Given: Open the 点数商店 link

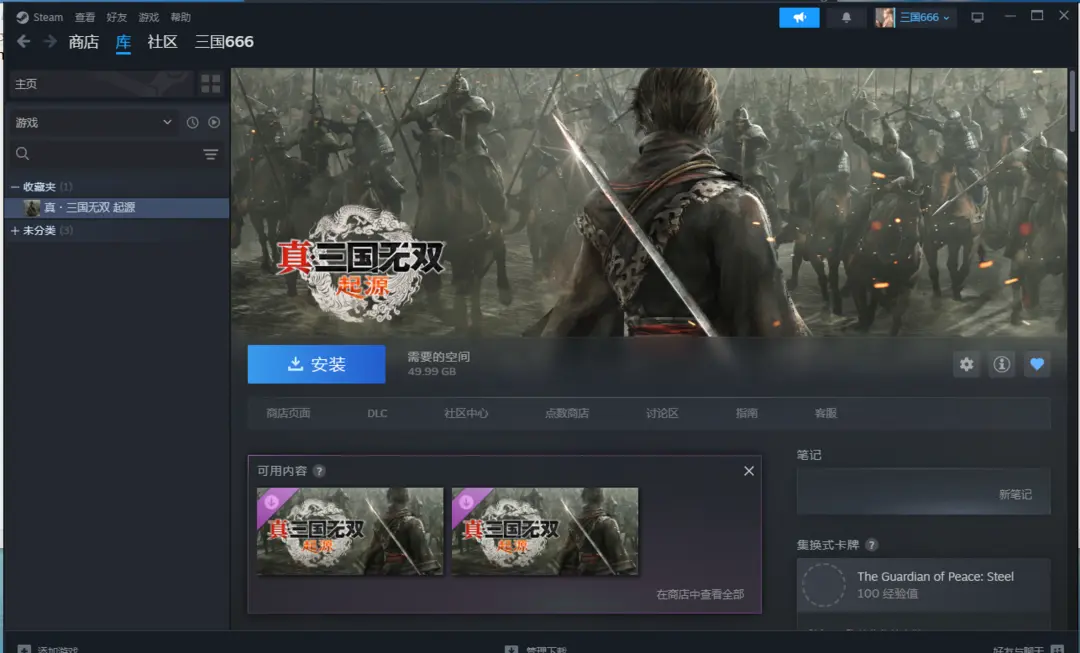Looking at the screenshot, I should pyautogui.click(x=567, y=413).
